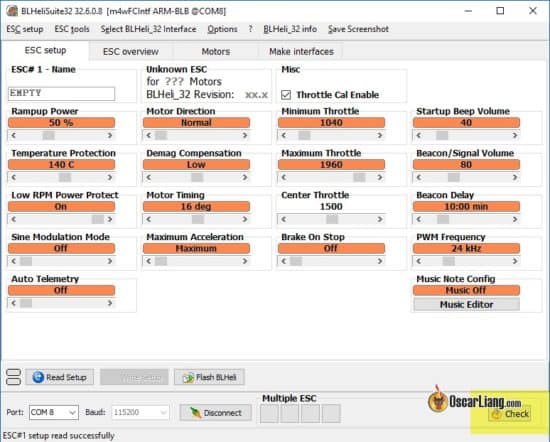
Task: Maximize the BLHeliSuite32 window
Action: 500,11
